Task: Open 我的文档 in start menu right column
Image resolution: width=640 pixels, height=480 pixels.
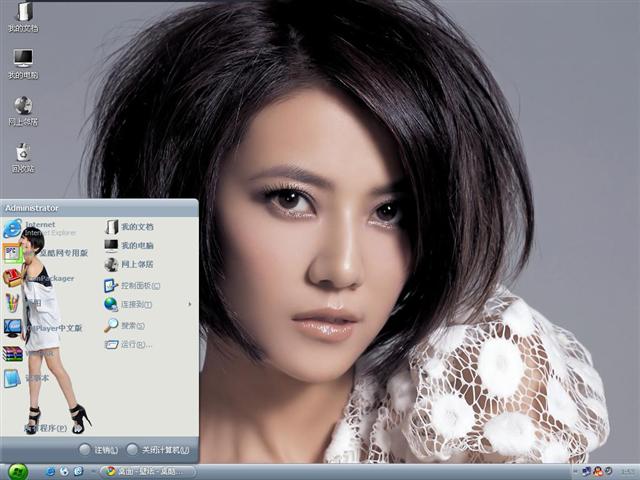Action: [129, 227]
